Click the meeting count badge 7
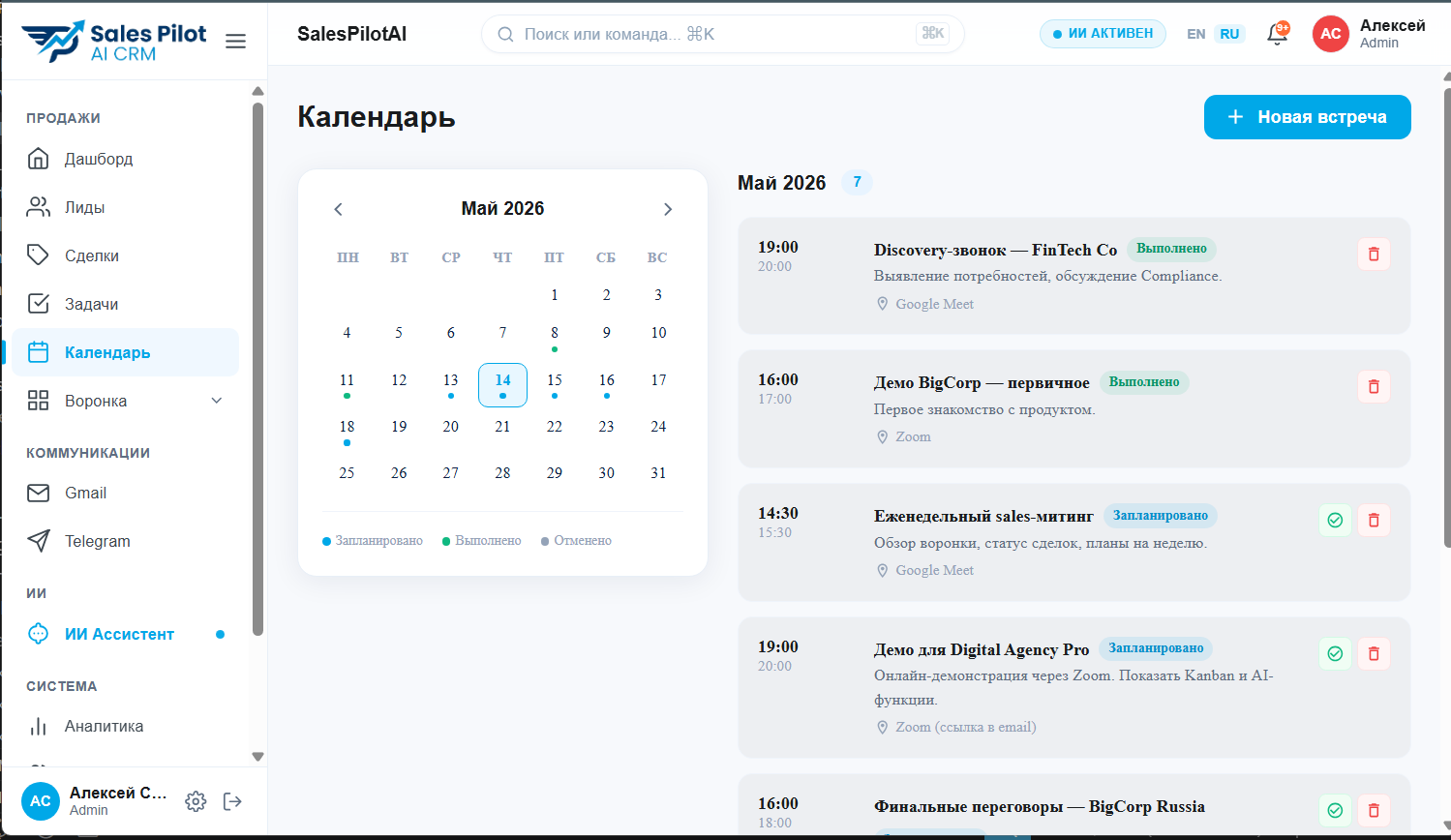The height and width of the screenshot is (840, 1451). [857, 182]
